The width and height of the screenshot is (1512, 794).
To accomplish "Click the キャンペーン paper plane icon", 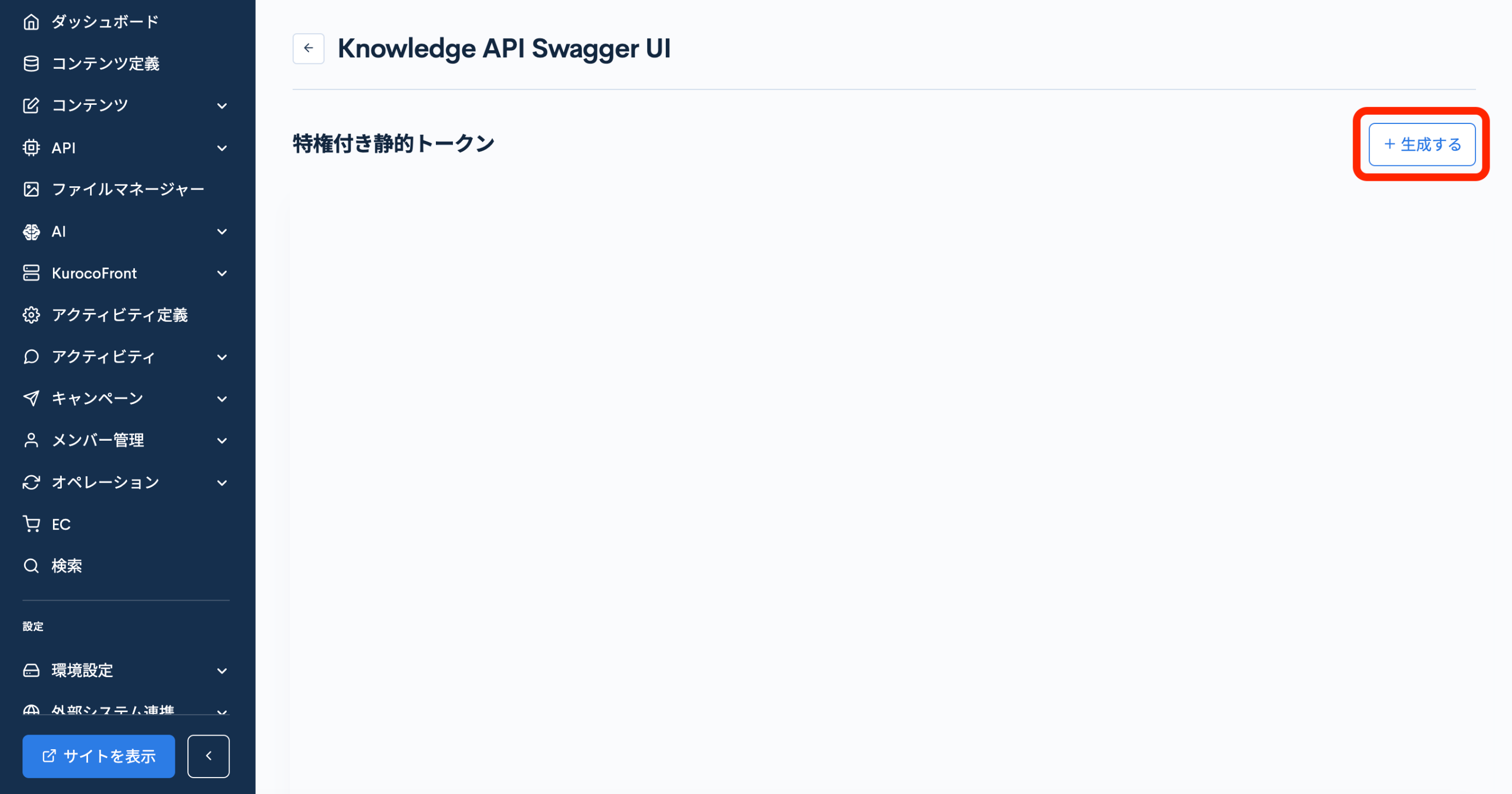I will coord(31,399).
